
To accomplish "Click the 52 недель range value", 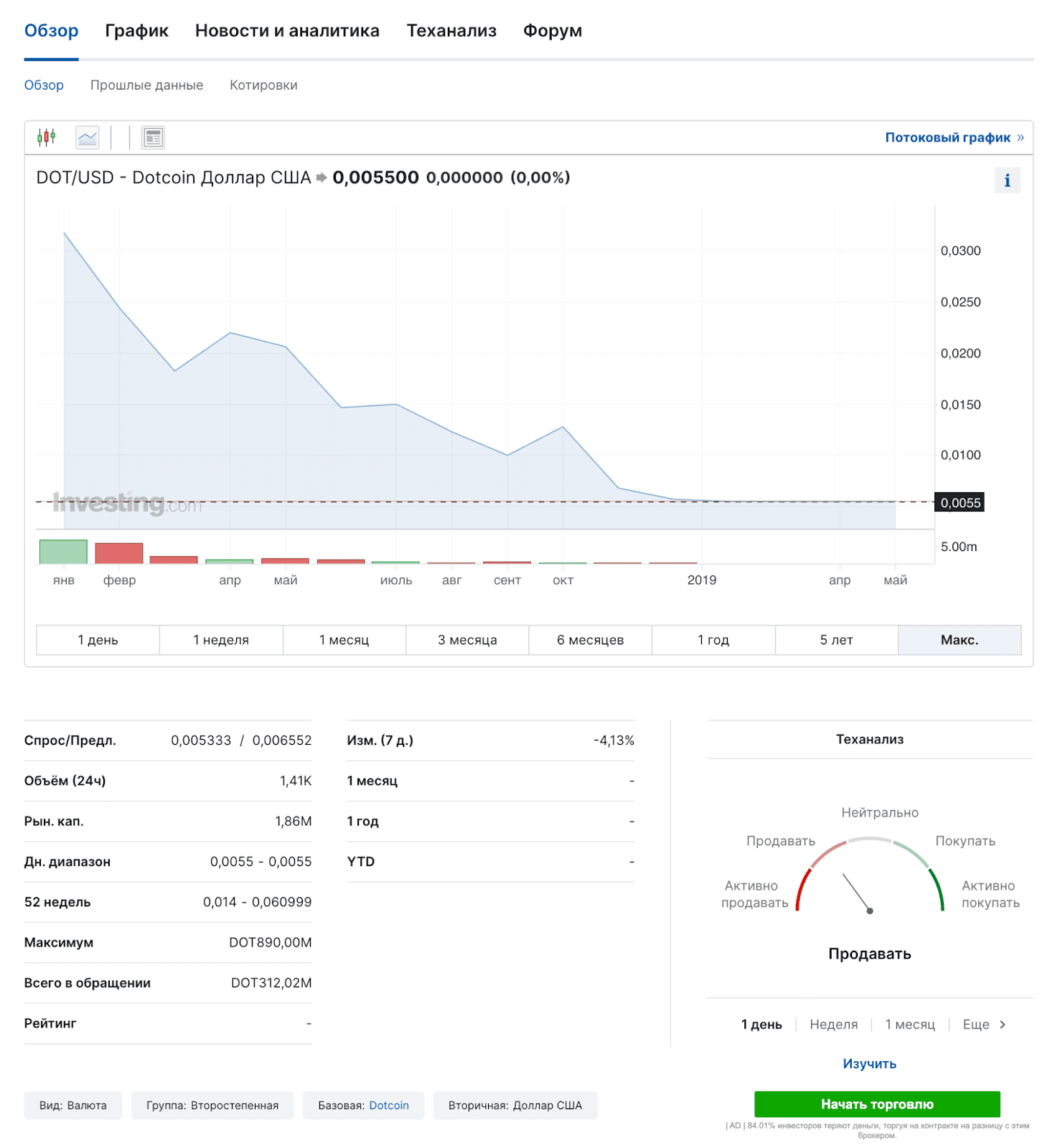I will coord(258,902).
